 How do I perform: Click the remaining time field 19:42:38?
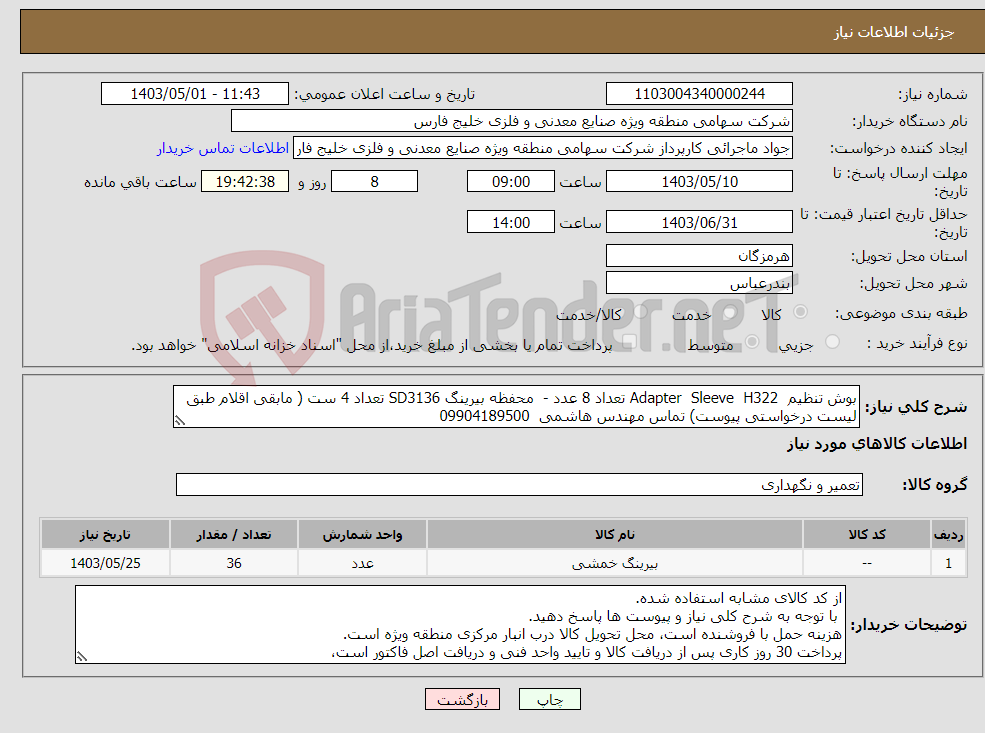(x=245, y=182)
